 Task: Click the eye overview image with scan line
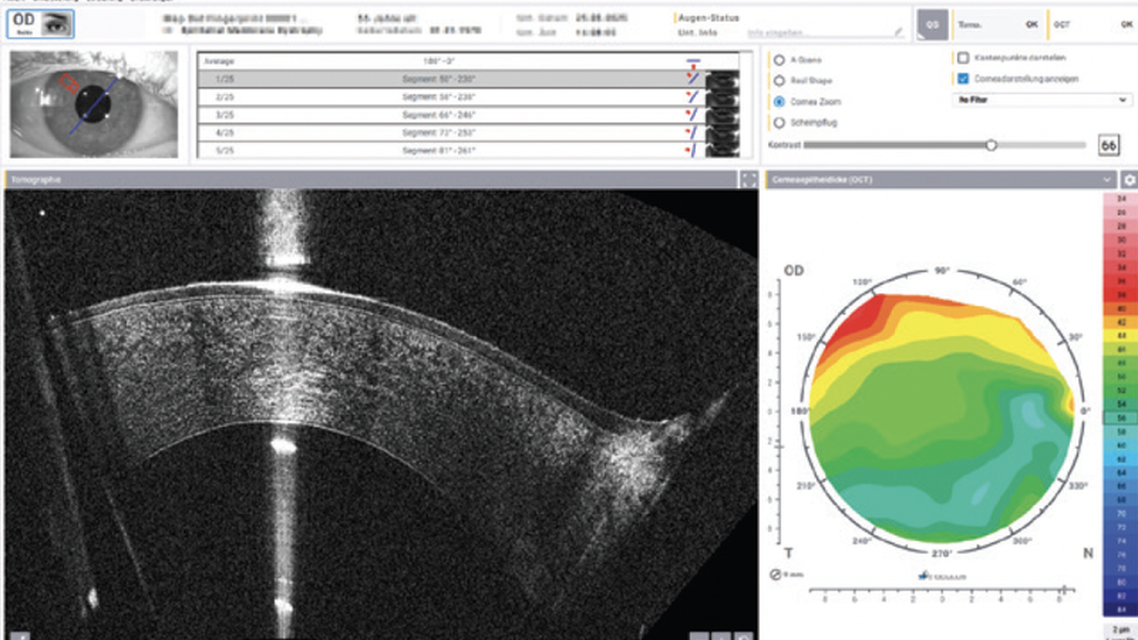tap(94, 104)
